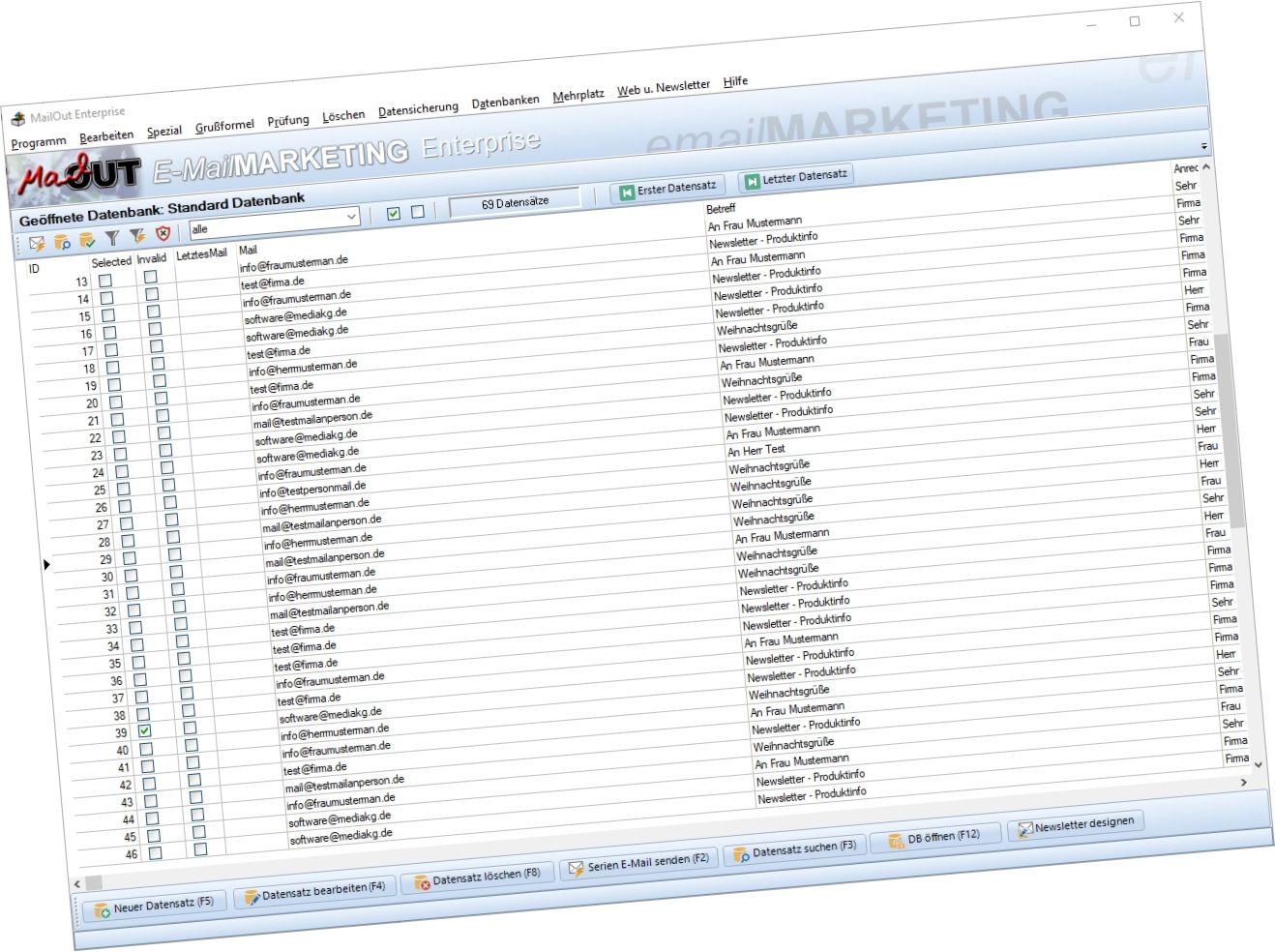Click the scroll-up arrow of the table scrollbar
Image resolution: width=1275 pixels, height=952 pixels.
point(1206,166)
